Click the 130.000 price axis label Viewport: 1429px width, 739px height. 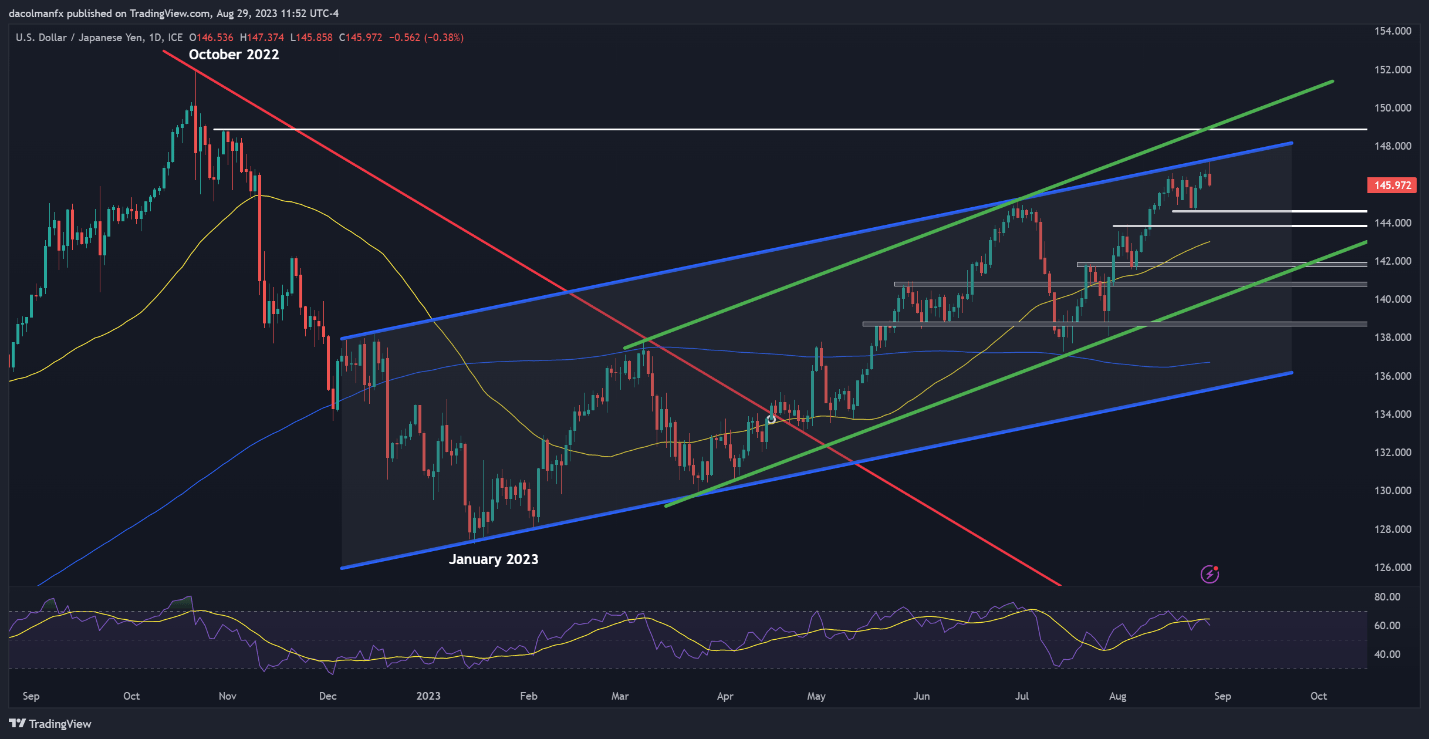pos(1392,491)
